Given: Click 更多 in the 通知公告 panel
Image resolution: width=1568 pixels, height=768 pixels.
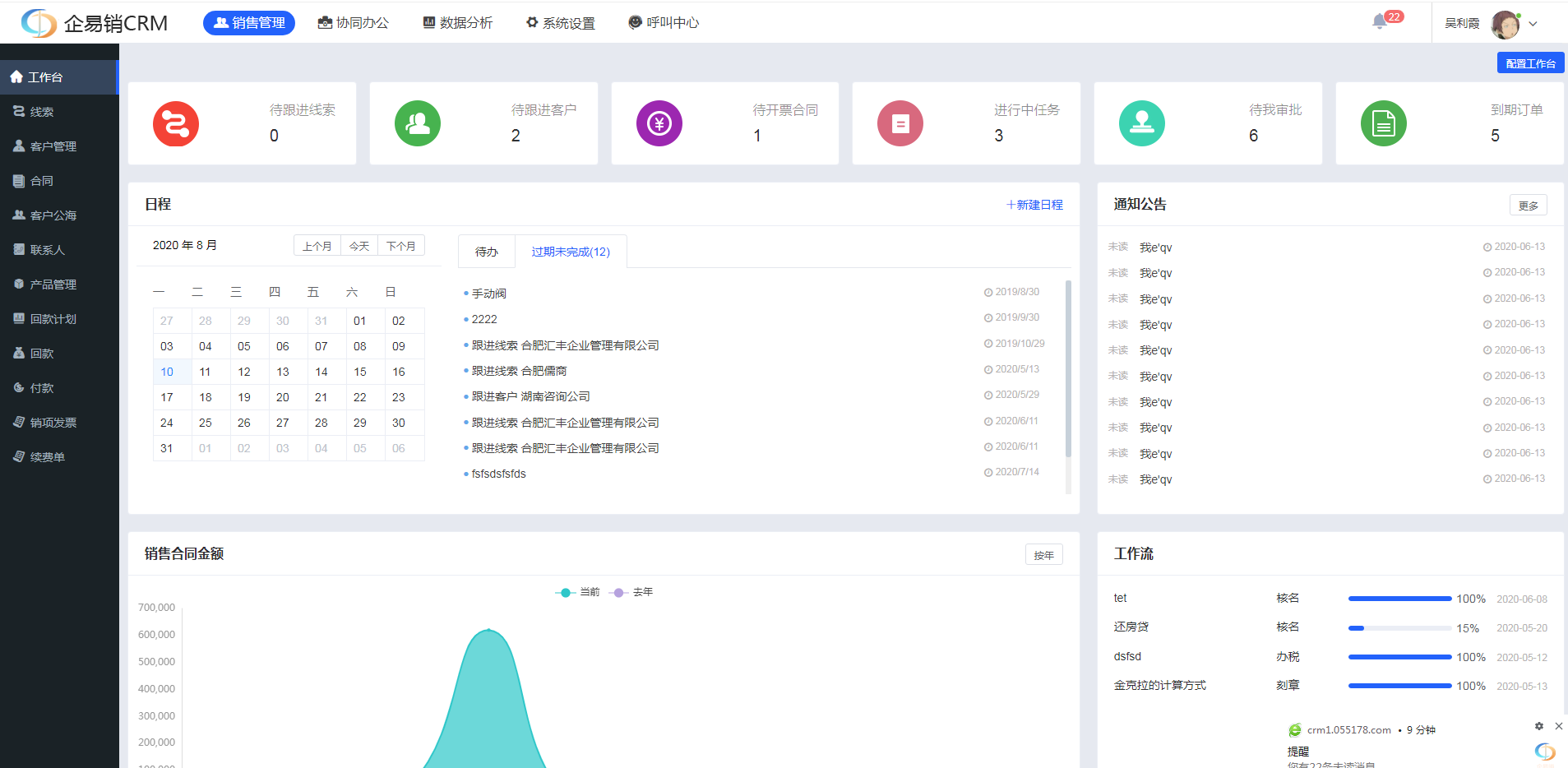Looking at the screenshot, I should tap(1528, 204).
